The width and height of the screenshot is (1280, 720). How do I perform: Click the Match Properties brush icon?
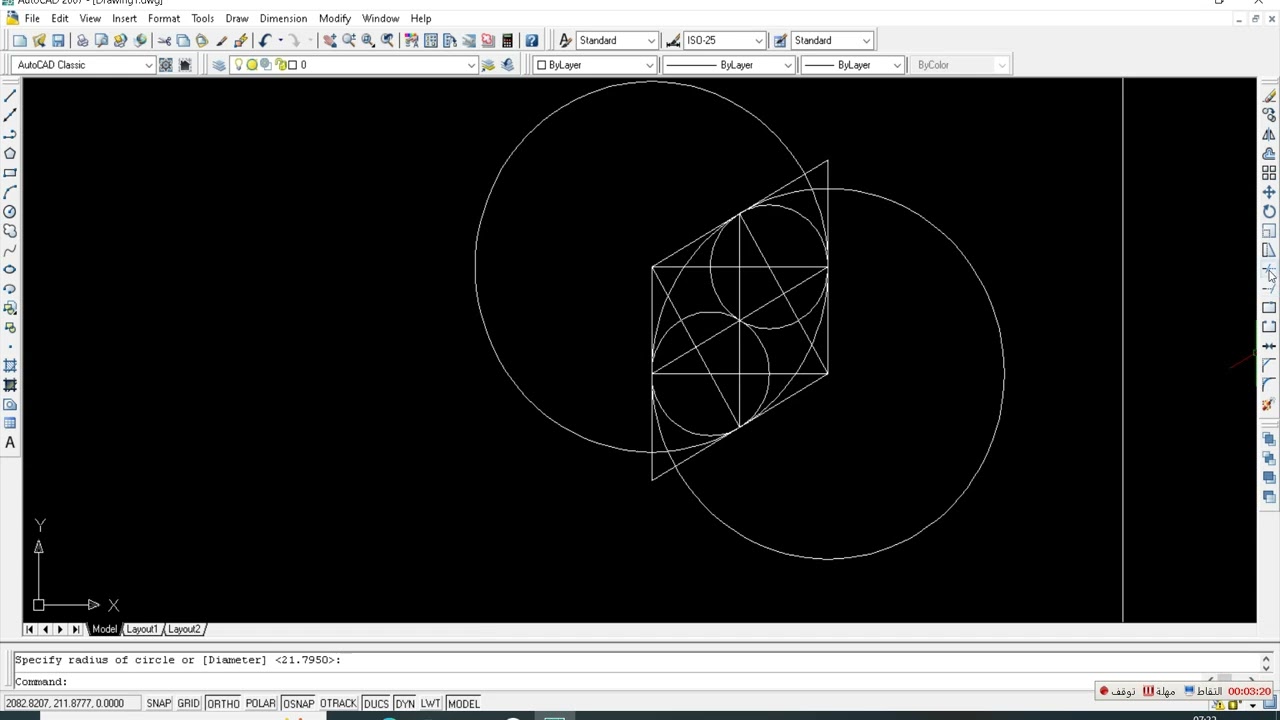point(241,41)
